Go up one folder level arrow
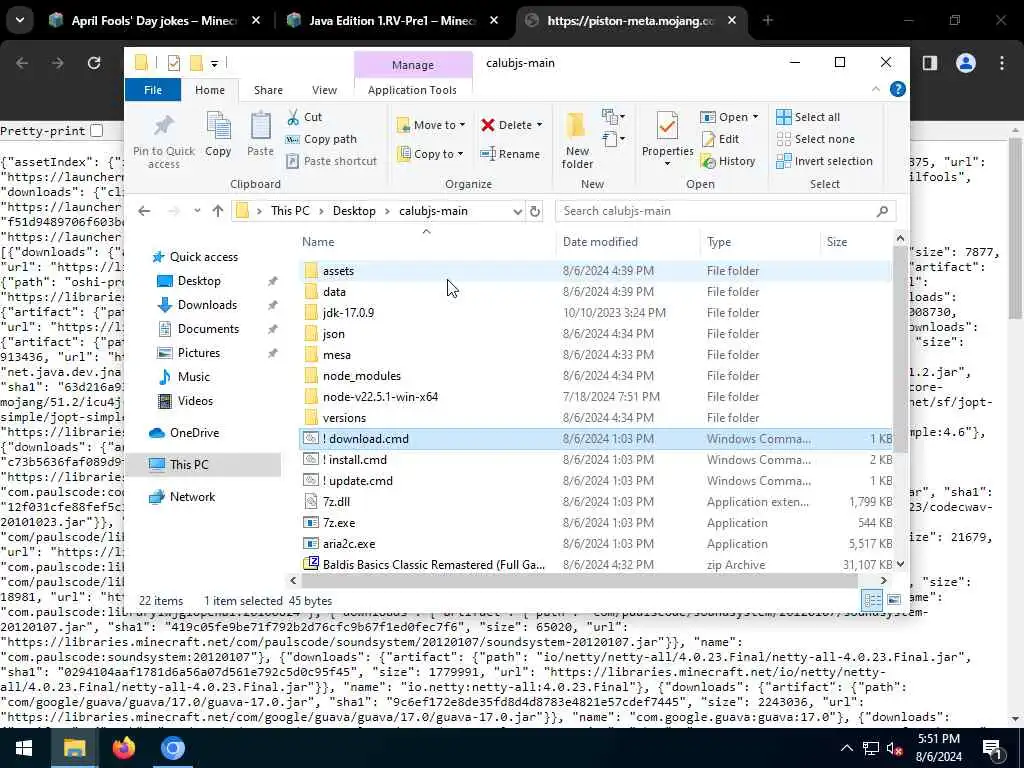The image size is (1024, 768). pyautogui.click(x=218, y=211)
